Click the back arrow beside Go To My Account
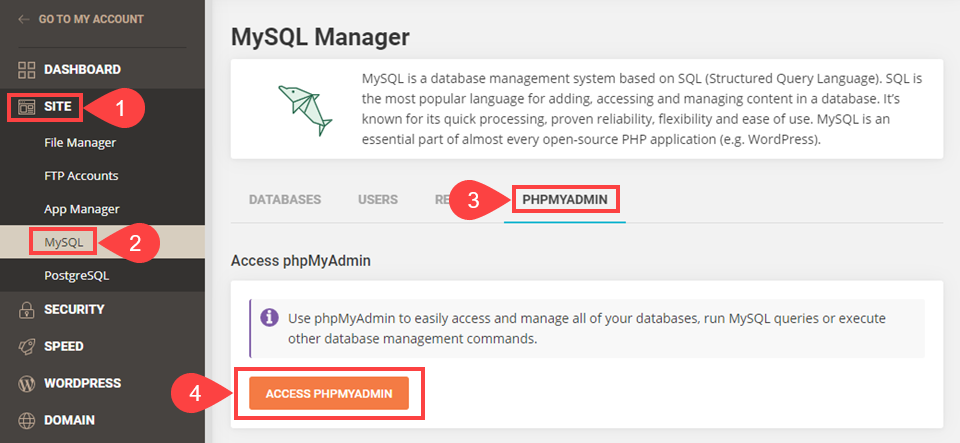960x443 pixels. tap(24, 19)
